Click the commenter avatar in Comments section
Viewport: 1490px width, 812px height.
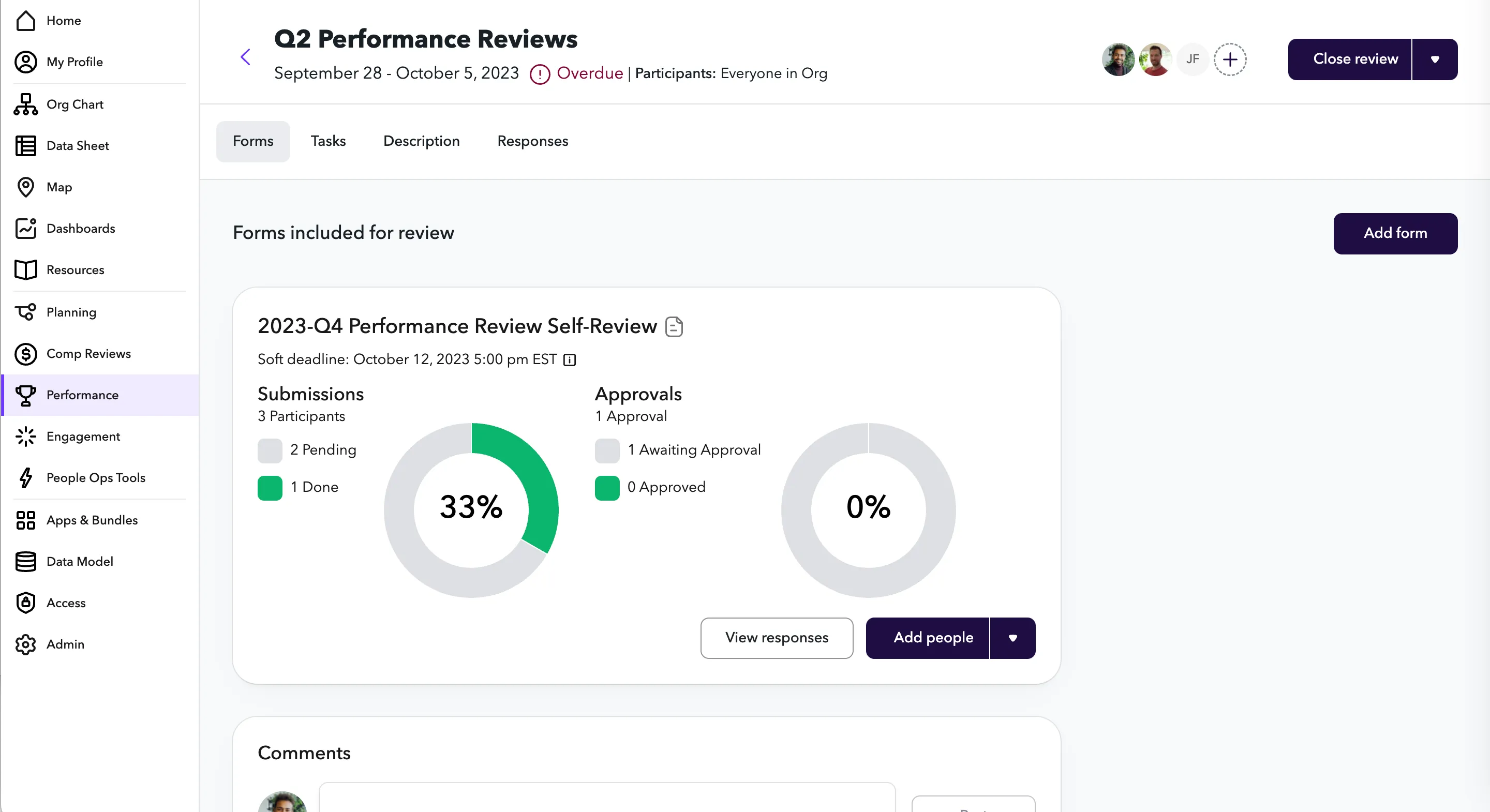point(282,802)
